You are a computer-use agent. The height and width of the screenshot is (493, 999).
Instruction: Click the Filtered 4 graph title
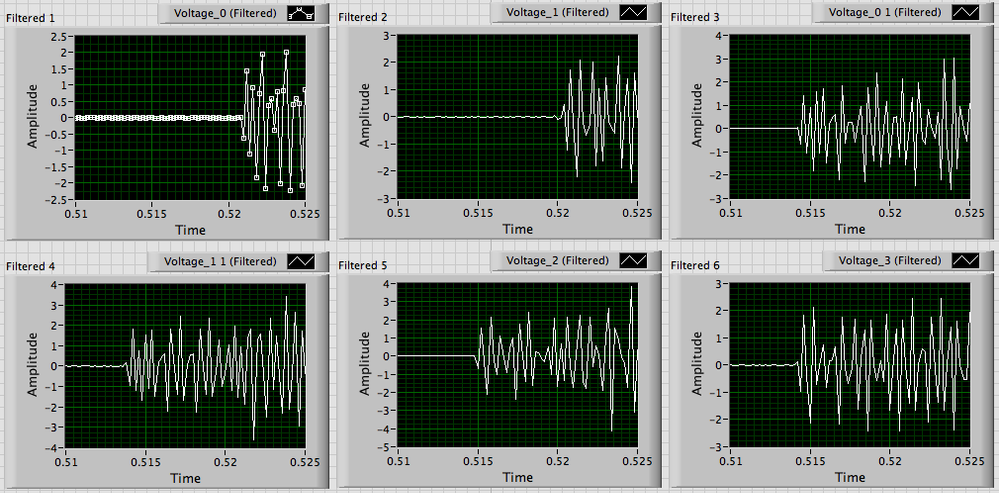[x=30, y=266]
